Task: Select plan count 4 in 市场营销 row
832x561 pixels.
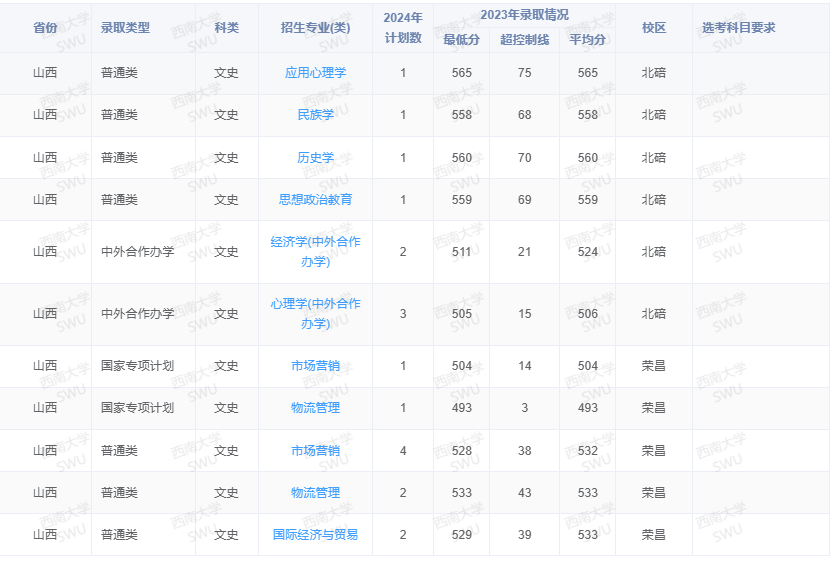Action: (403, 451)
